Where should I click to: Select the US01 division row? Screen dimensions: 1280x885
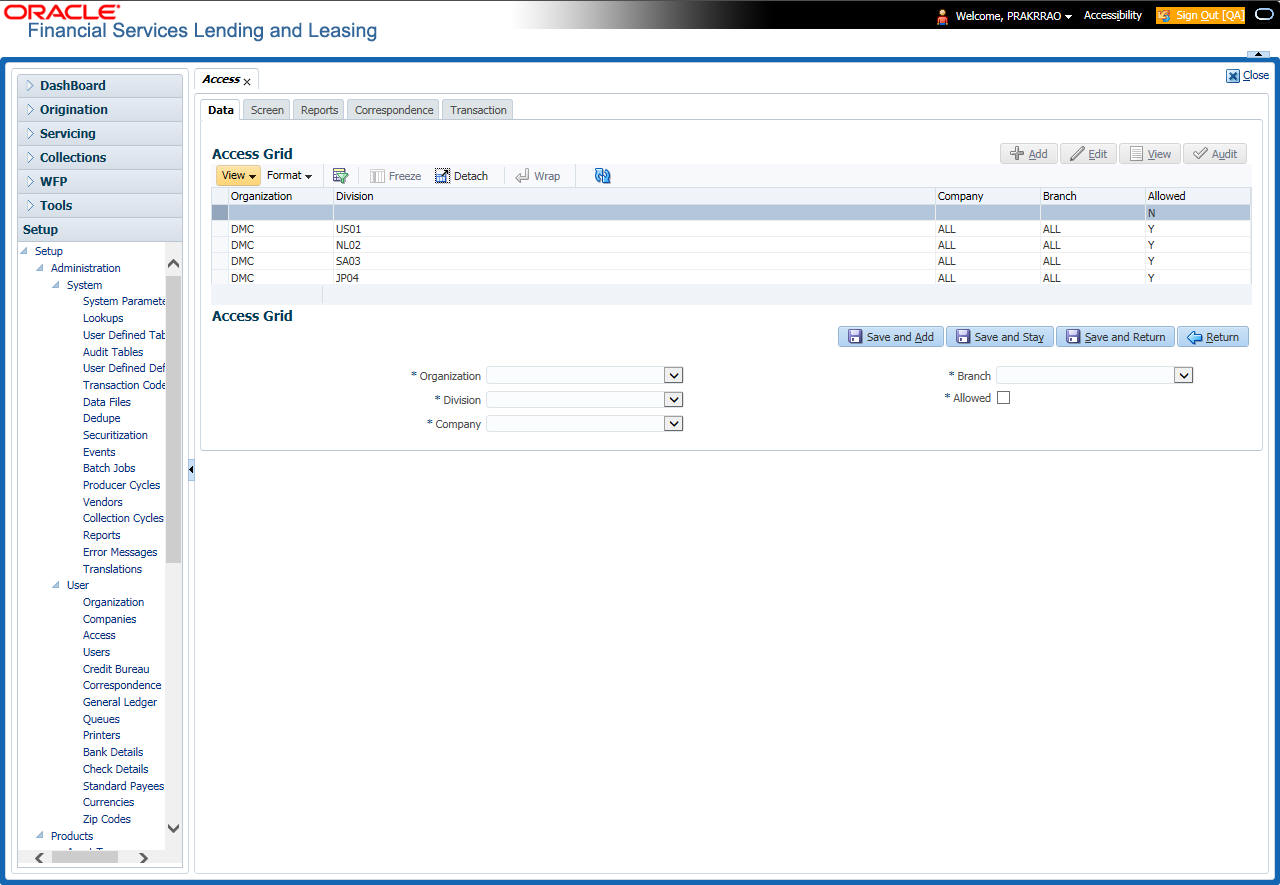pos(731,229)
